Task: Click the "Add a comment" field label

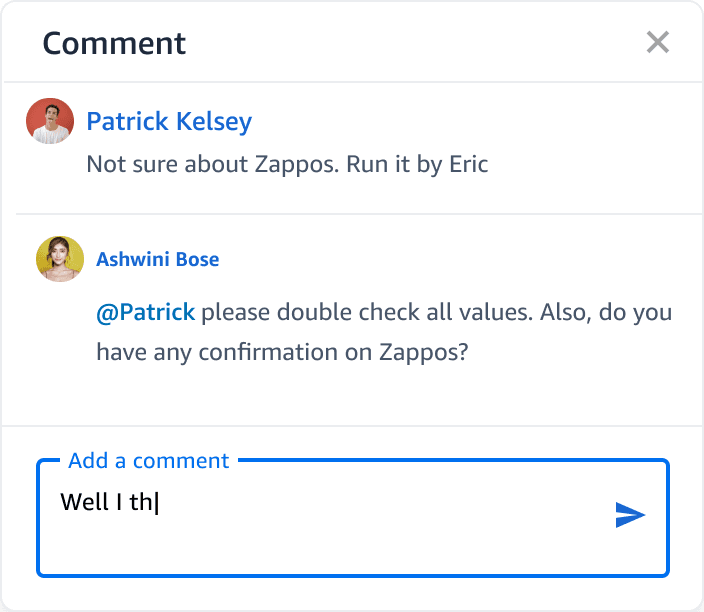Action: pos(149,461)
